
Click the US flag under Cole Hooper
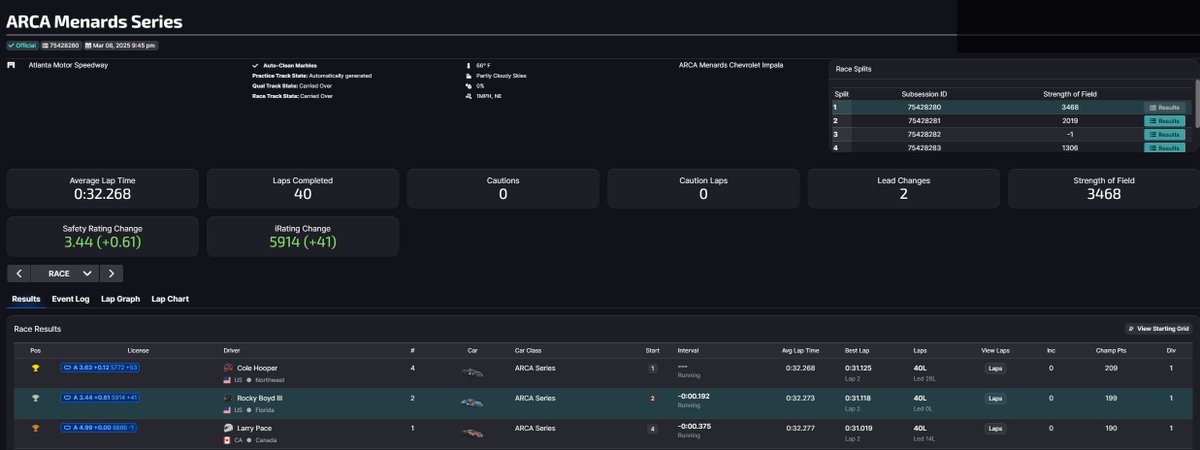click(228, 380)
